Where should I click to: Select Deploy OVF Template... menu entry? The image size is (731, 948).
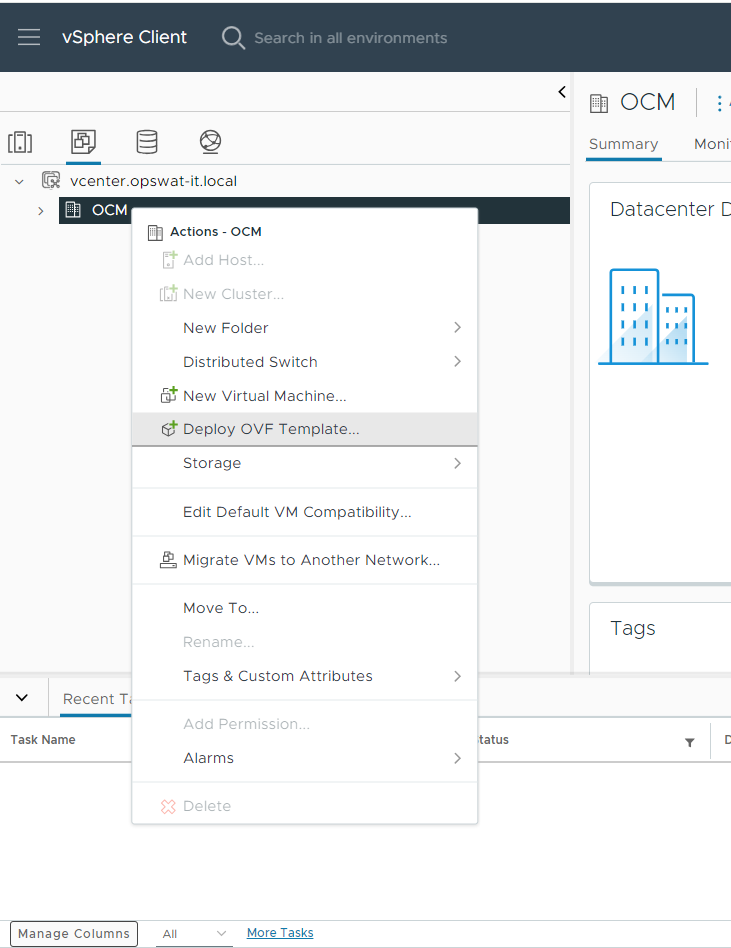coord(305,429)
